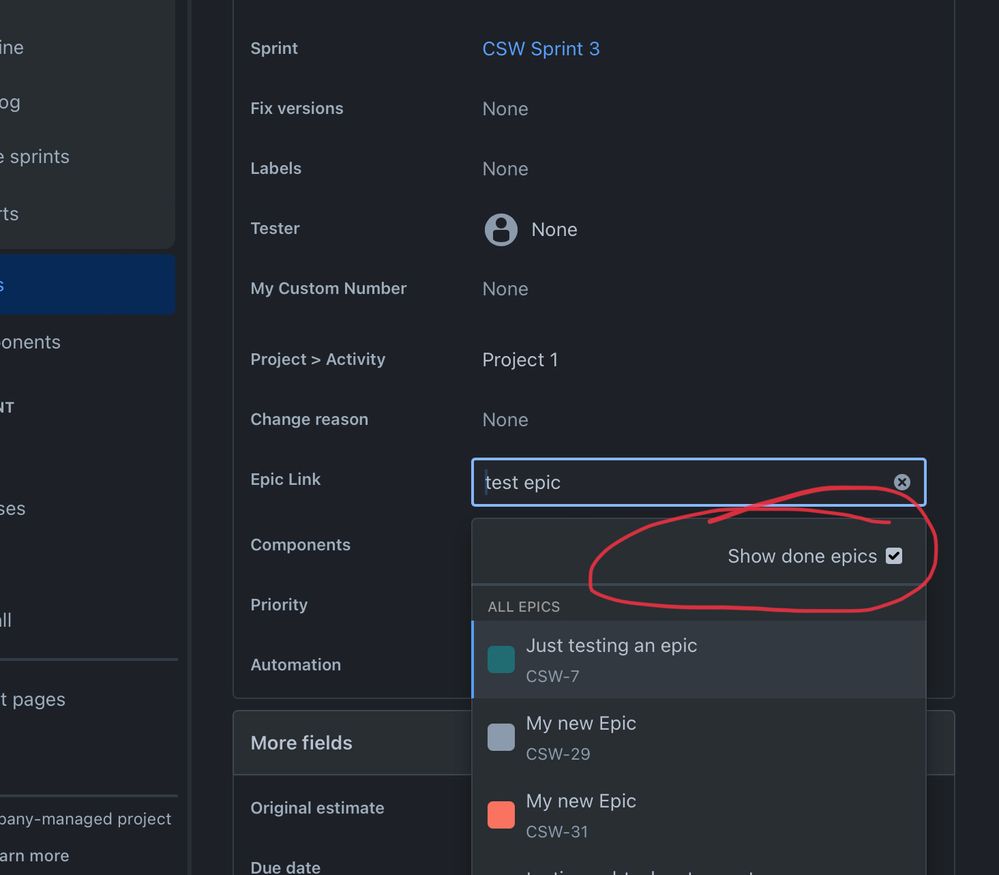Expand the More fields section

[301, 743]
